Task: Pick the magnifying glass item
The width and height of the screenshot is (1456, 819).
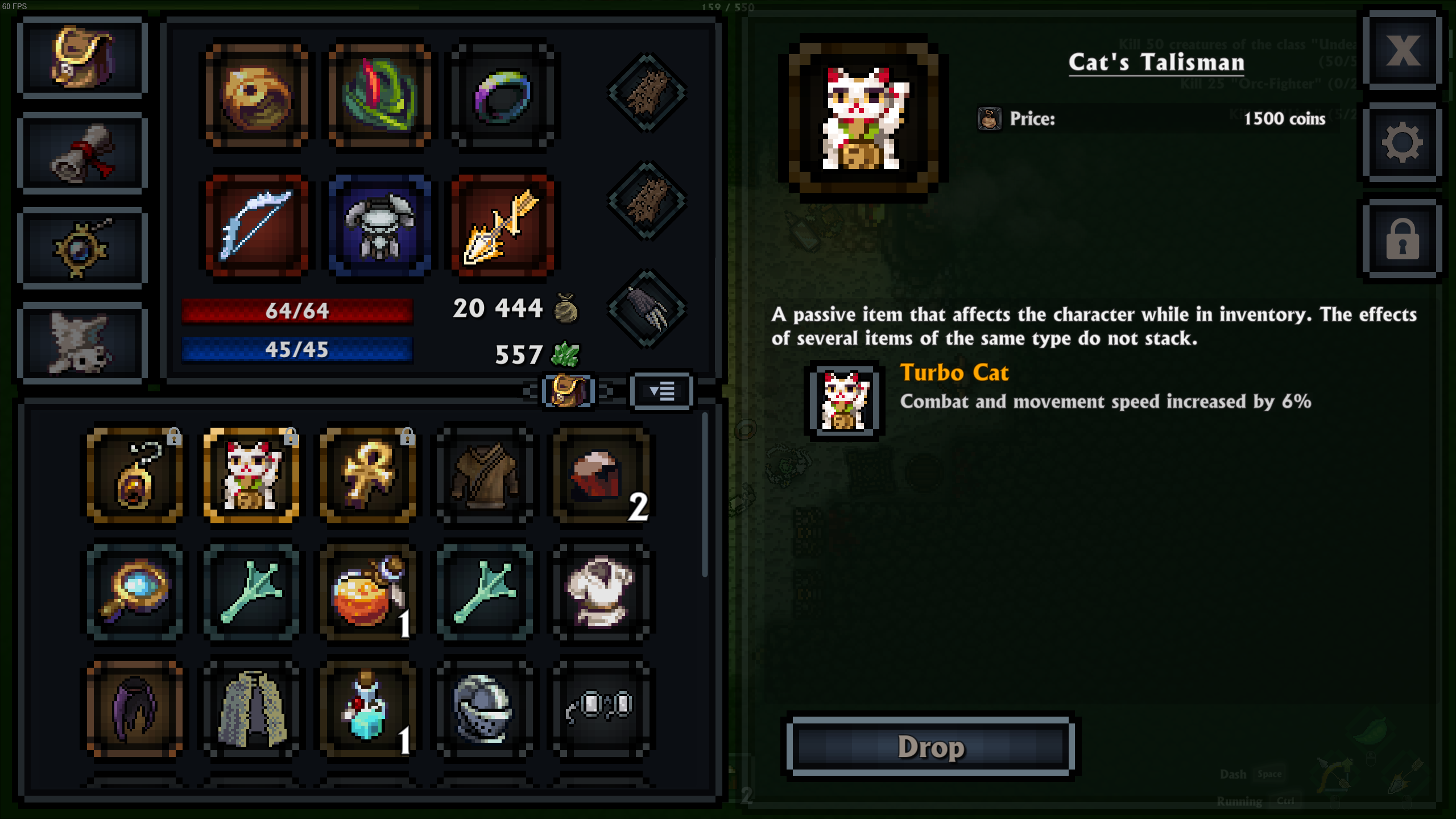Action: click(135, 592)
